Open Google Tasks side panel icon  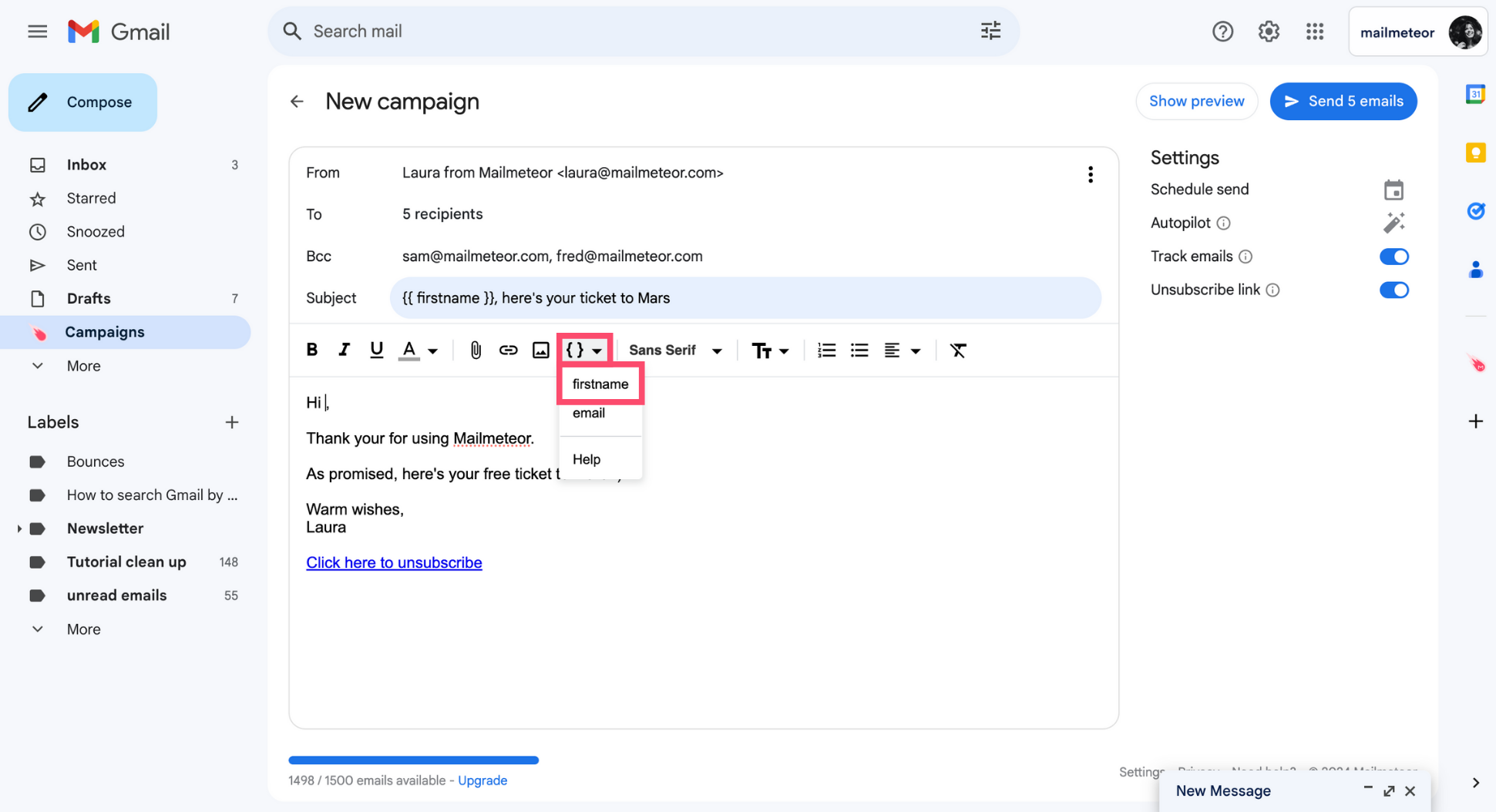[x=1475, y=210]
